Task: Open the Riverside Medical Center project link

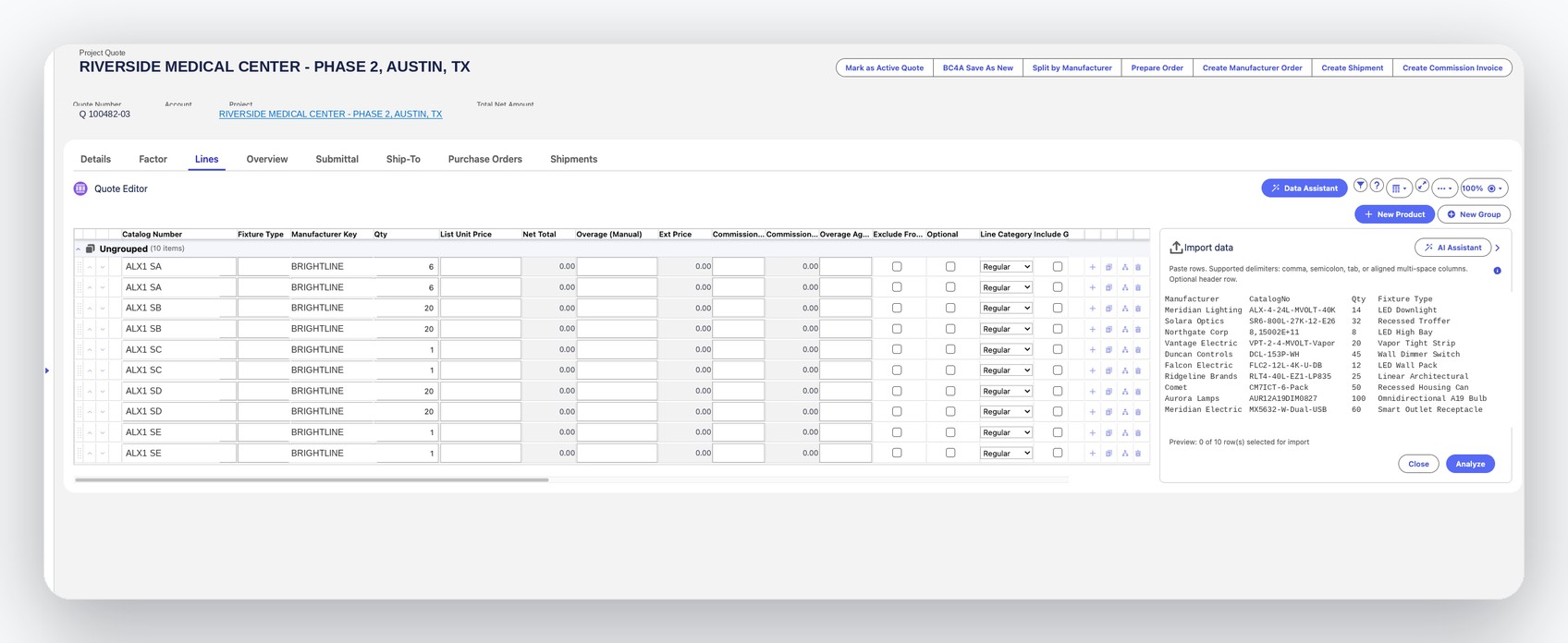Action: 330,115
